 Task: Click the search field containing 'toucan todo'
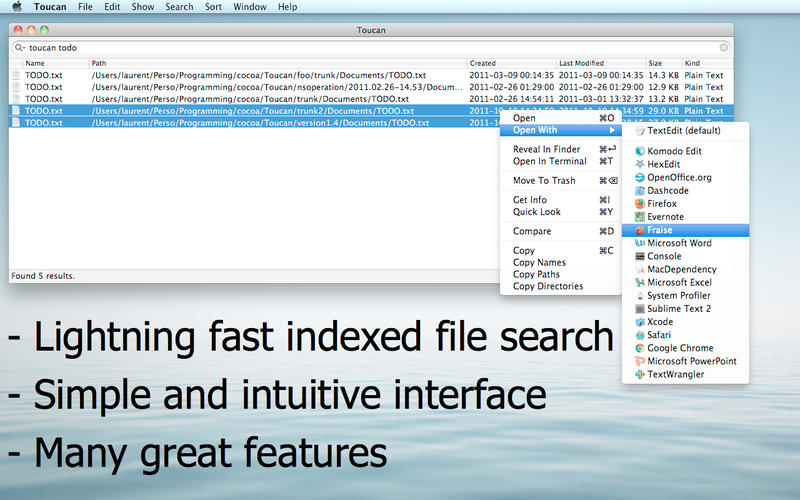click(371, 47)
